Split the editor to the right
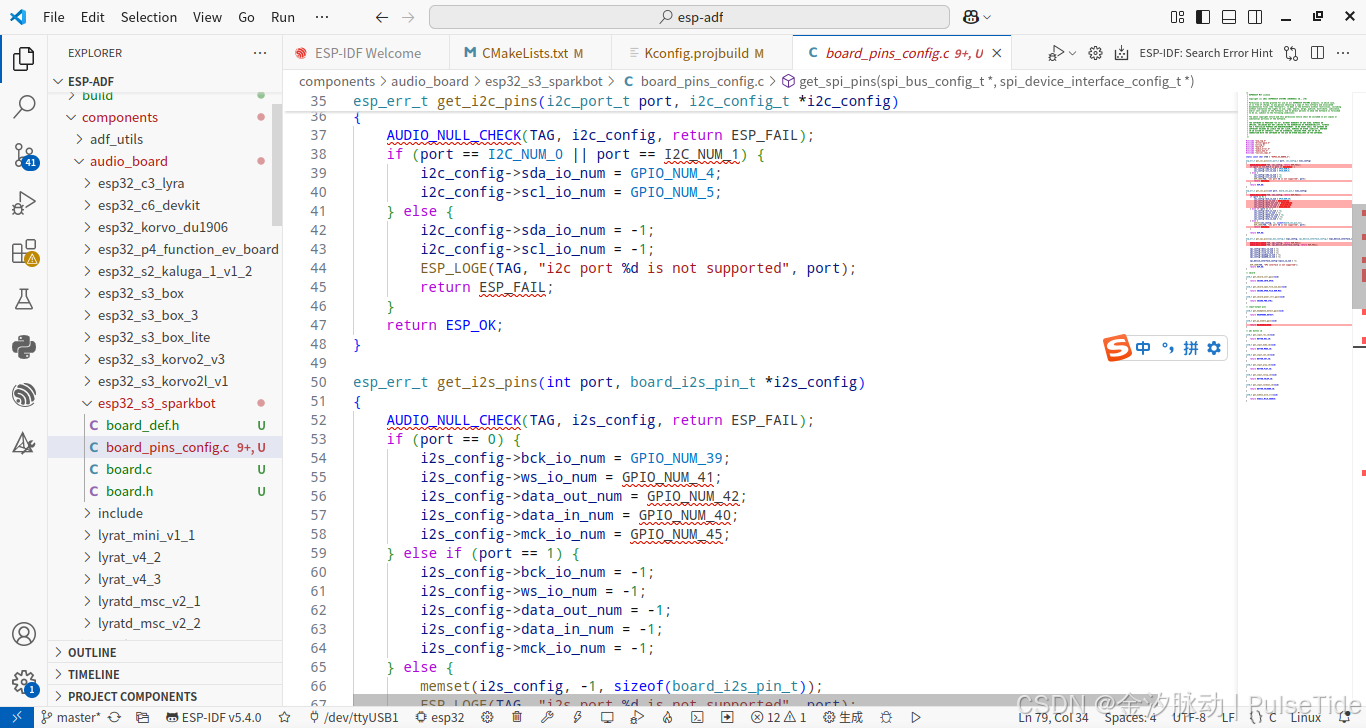Screen dimensions: 1366x728 coord(1317,53)
